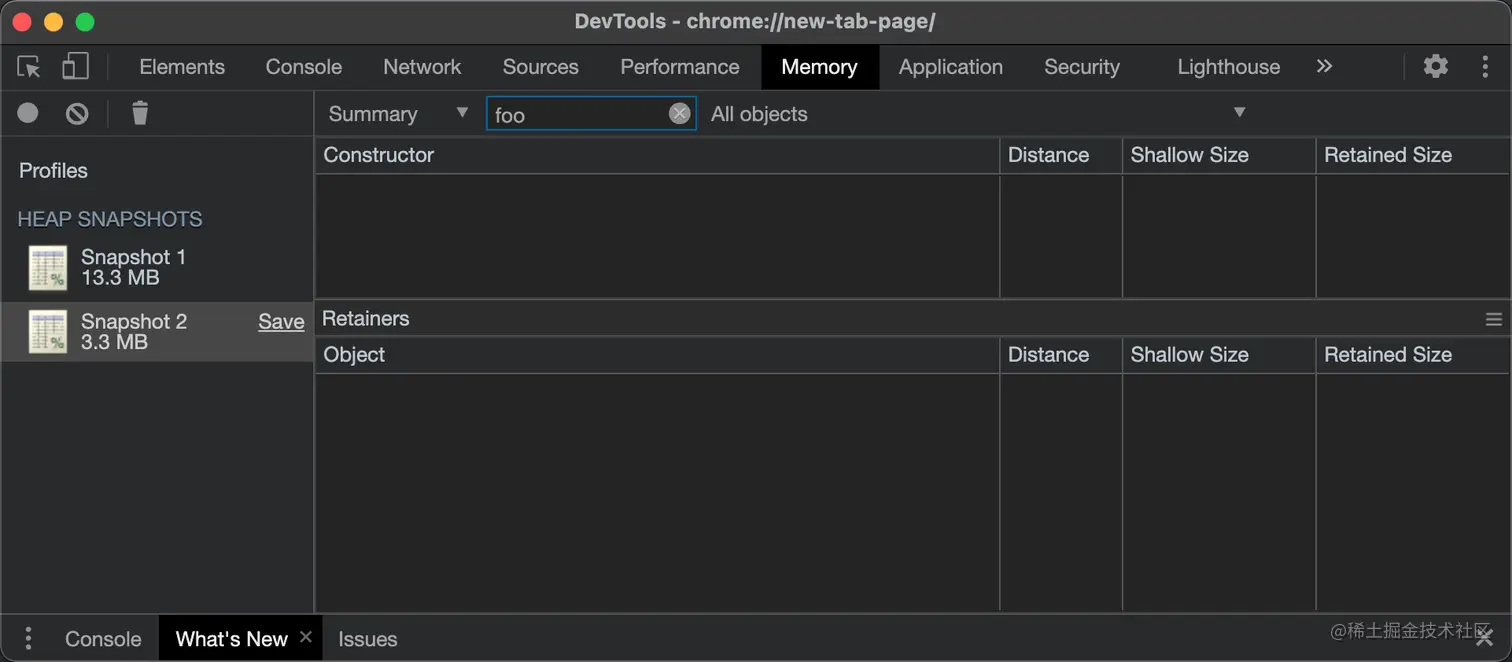Screen dimensions: 1512x662
Task: Sort by the Retained Size column header
Action: pyautogui.click(x=1387, y=155)
